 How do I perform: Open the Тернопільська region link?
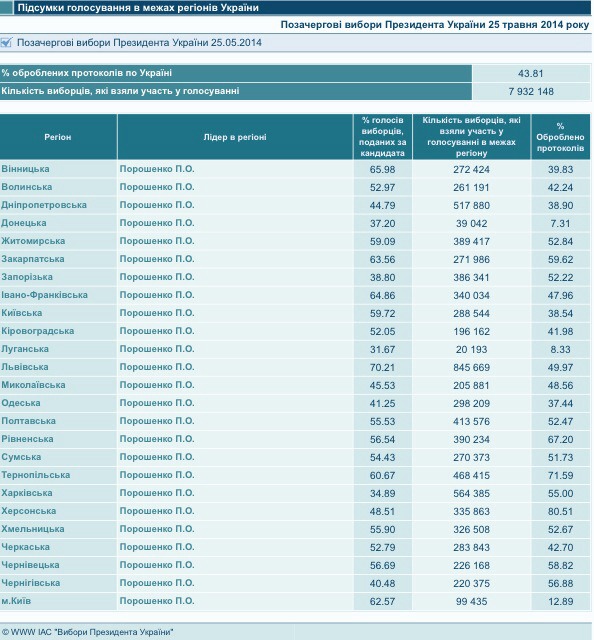(36, 475)
